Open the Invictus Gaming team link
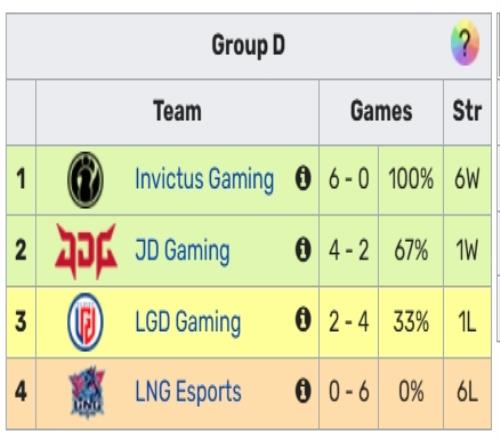 click(204, 180)
